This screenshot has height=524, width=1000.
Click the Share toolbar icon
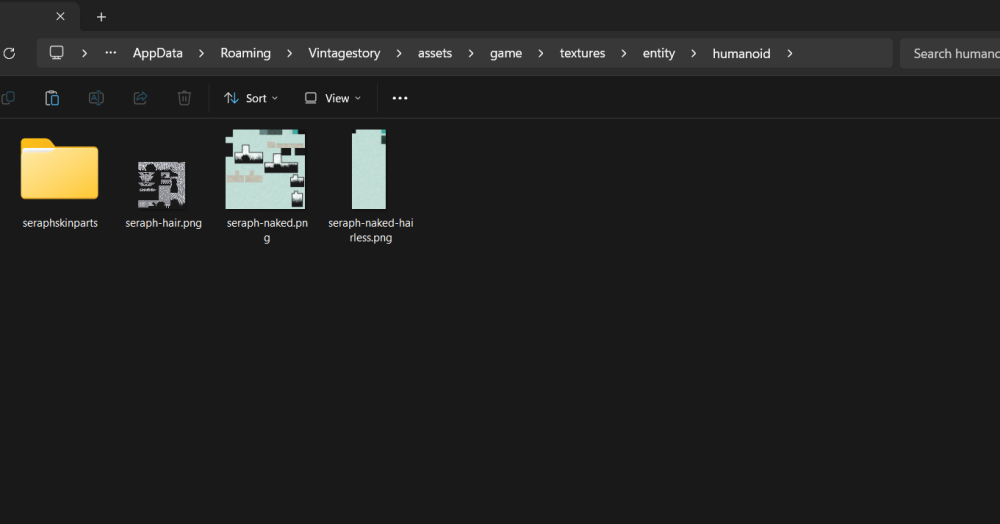tap(140, 98)
